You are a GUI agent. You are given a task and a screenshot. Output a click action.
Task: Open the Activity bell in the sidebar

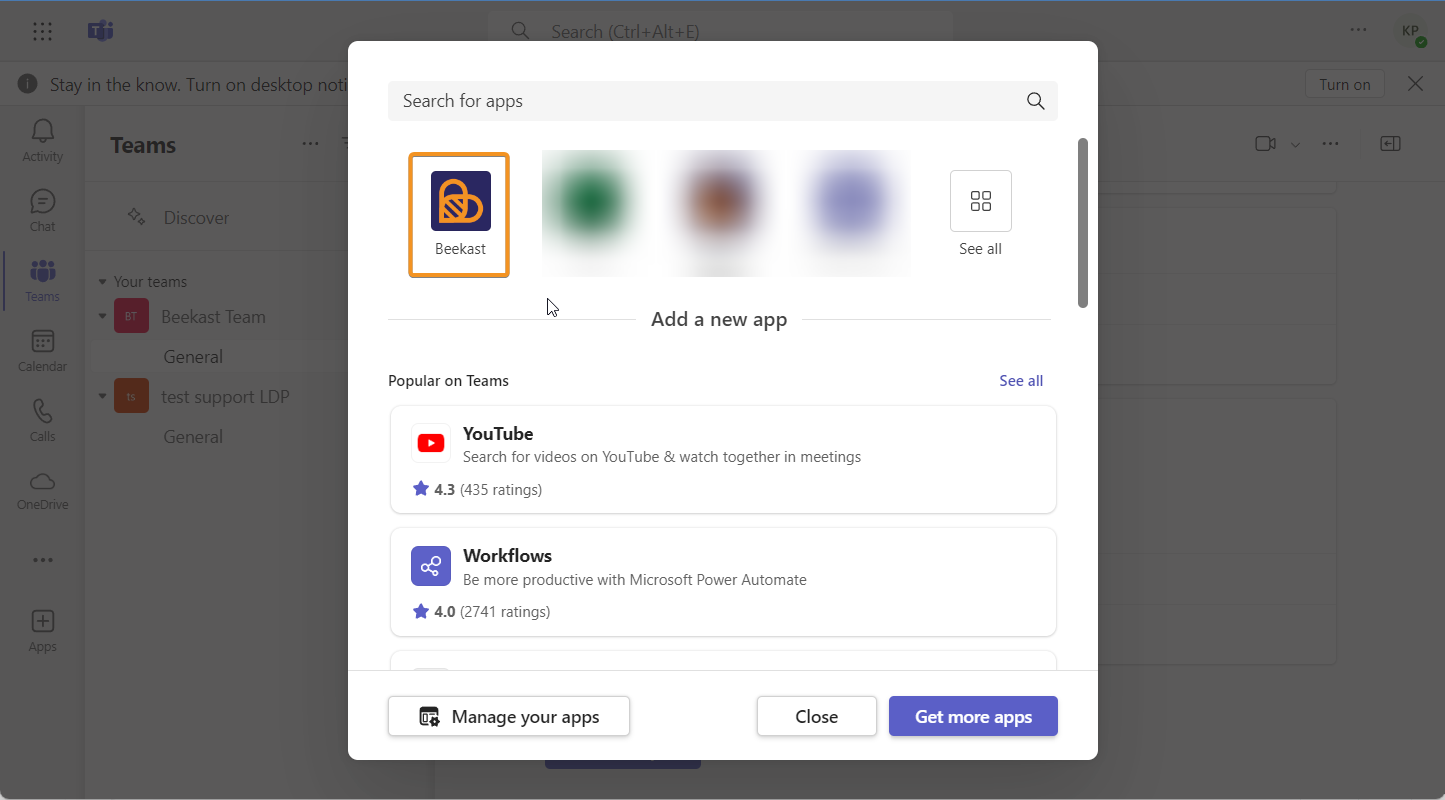click(42, 140)
